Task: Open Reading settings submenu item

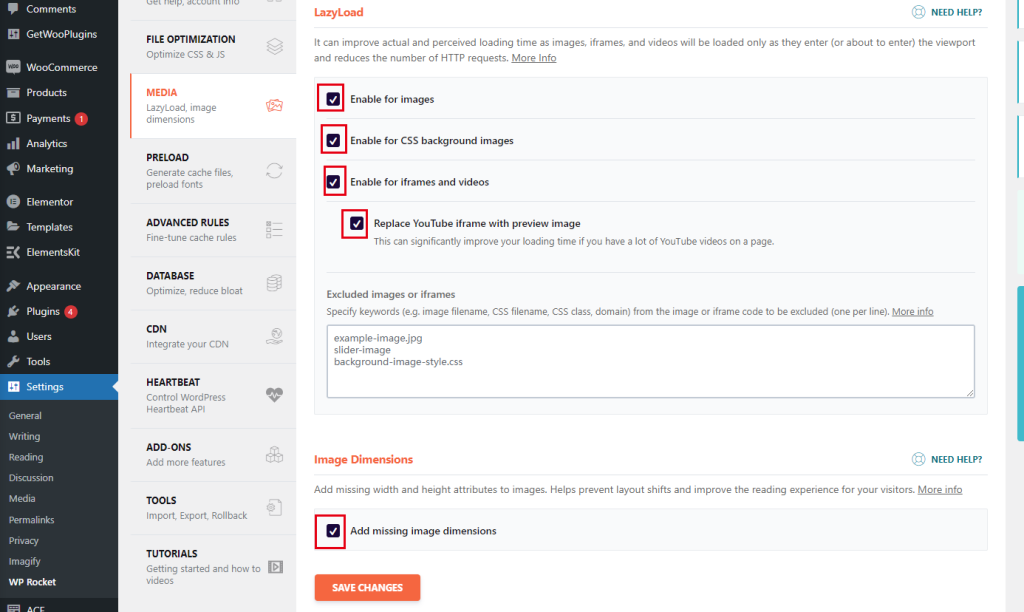Action: click(25, 457)
